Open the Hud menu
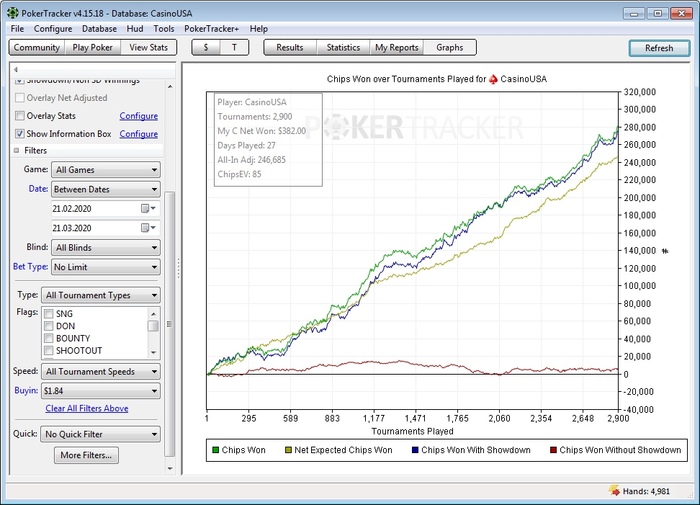This screenshot has height=505, width=700. pyautogui.click(x=135, y=29)
